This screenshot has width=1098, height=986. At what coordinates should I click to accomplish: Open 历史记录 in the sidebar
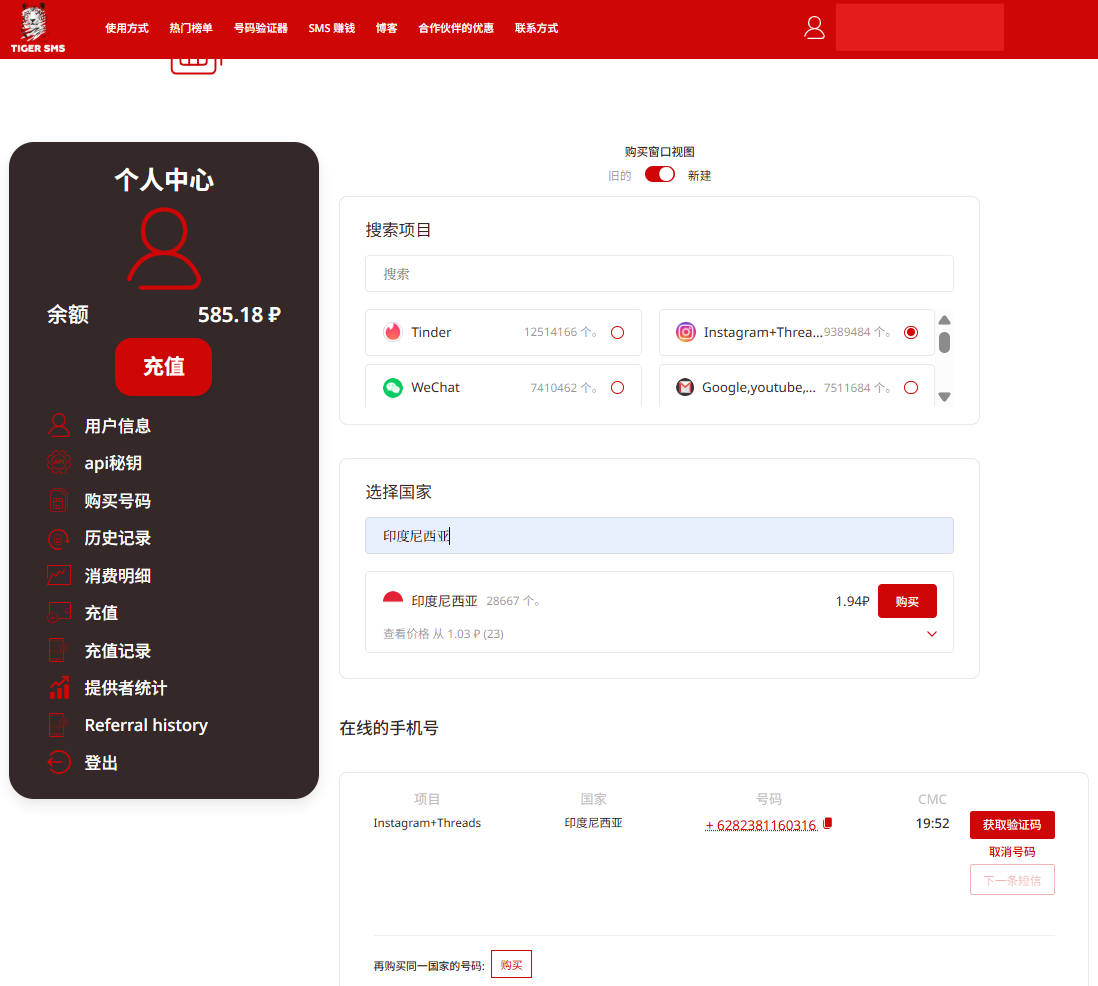(118, 538)
